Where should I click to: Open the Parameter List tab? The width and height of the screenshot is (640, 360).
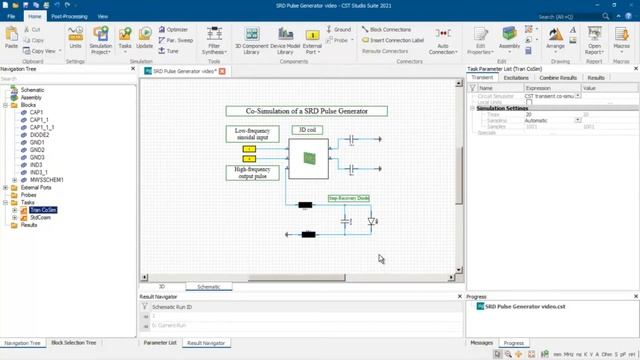pos(160,343)
